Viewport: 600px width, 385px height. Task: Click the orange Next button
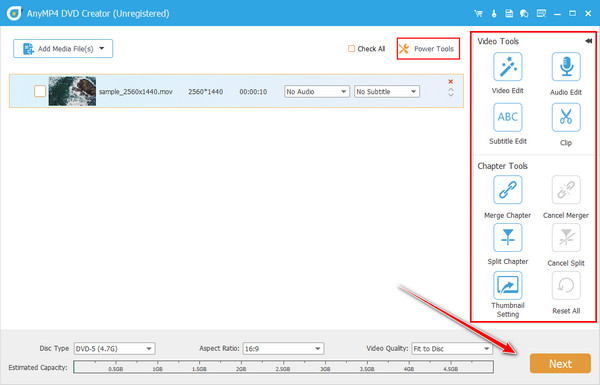(560, 363)
